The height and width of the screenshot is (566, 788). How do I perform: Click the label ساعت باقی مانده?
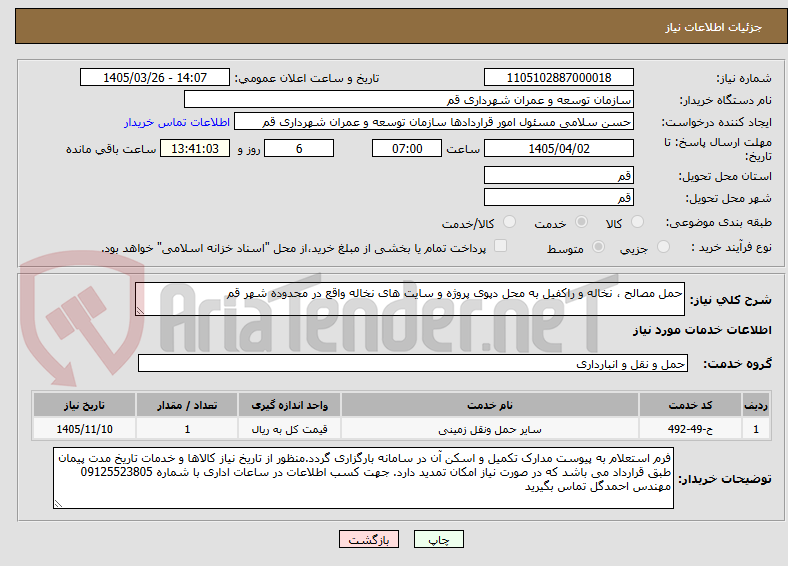[111, 149]
